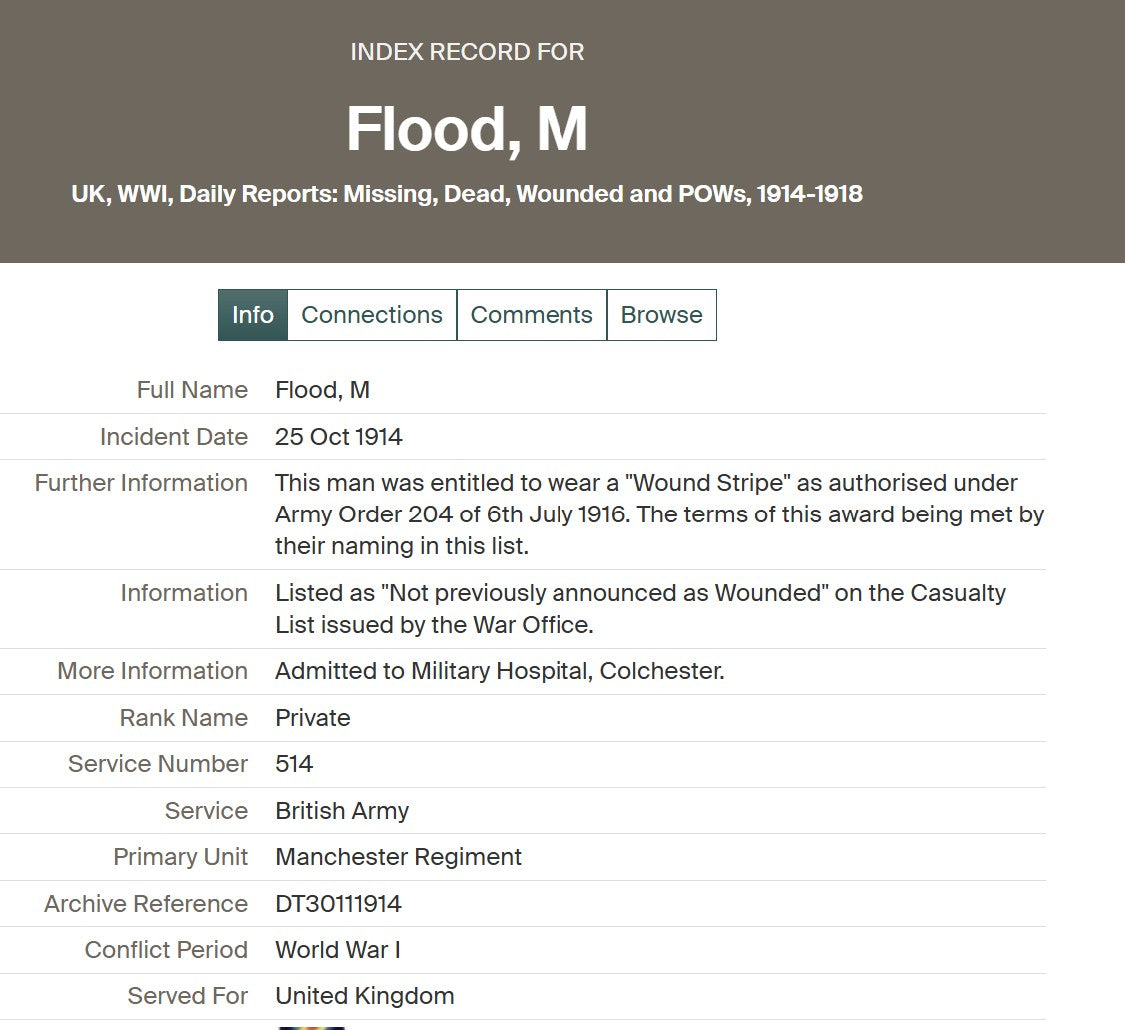Click the medal ribbon thumbnail below Served For
This screenshot has width=1125, height=1030.
311,1028
